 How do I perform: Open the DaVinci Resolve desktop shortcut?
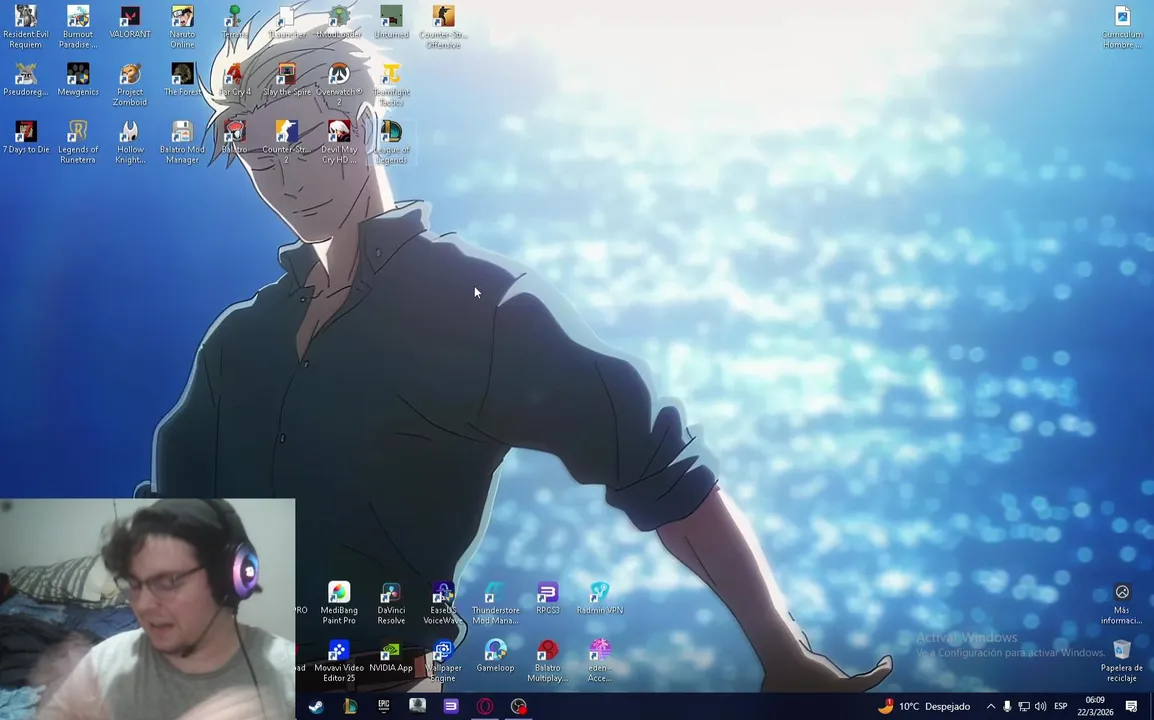(x=392, y=603)
